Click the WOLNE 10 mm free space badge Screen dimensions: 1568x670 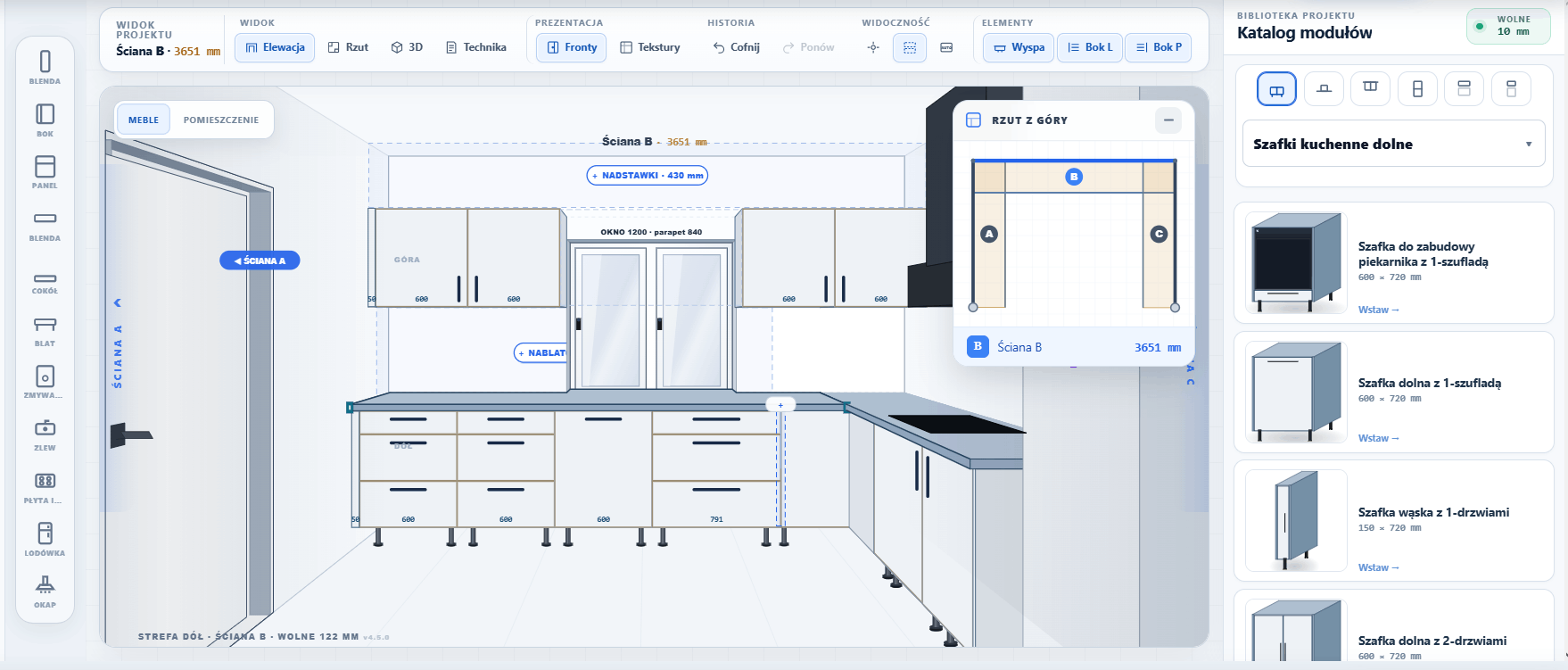[1508, 26]
